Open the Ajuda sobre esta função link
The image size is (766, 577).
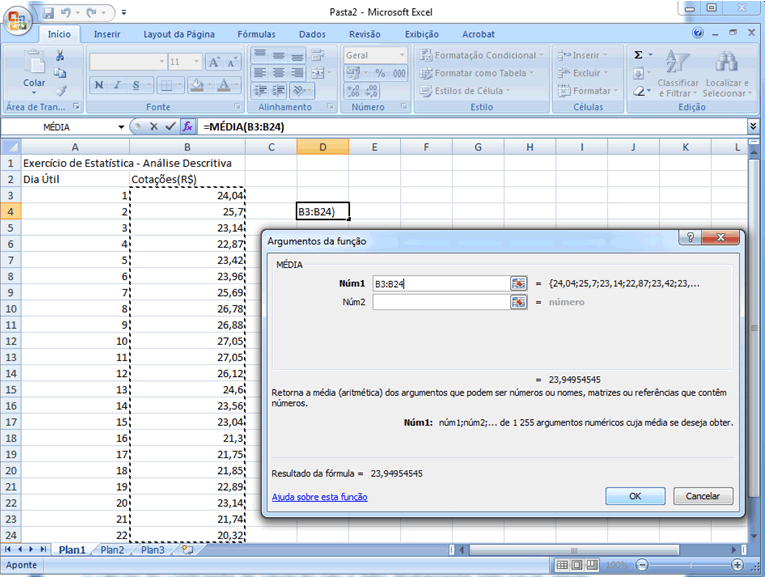(x=319, y=497)
